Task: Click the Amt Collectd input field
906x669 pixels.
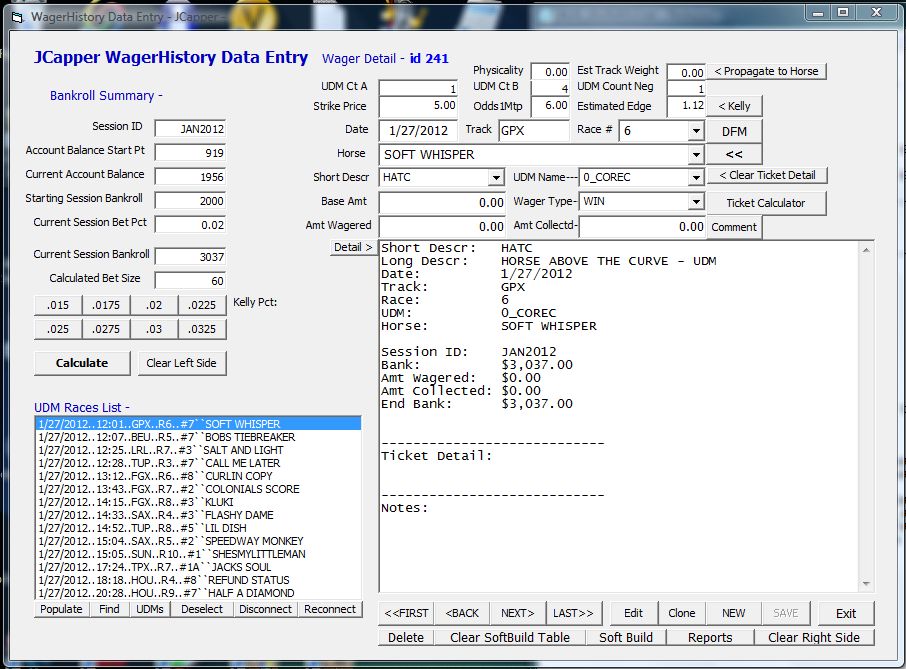Action: click(x=642, y=226)
